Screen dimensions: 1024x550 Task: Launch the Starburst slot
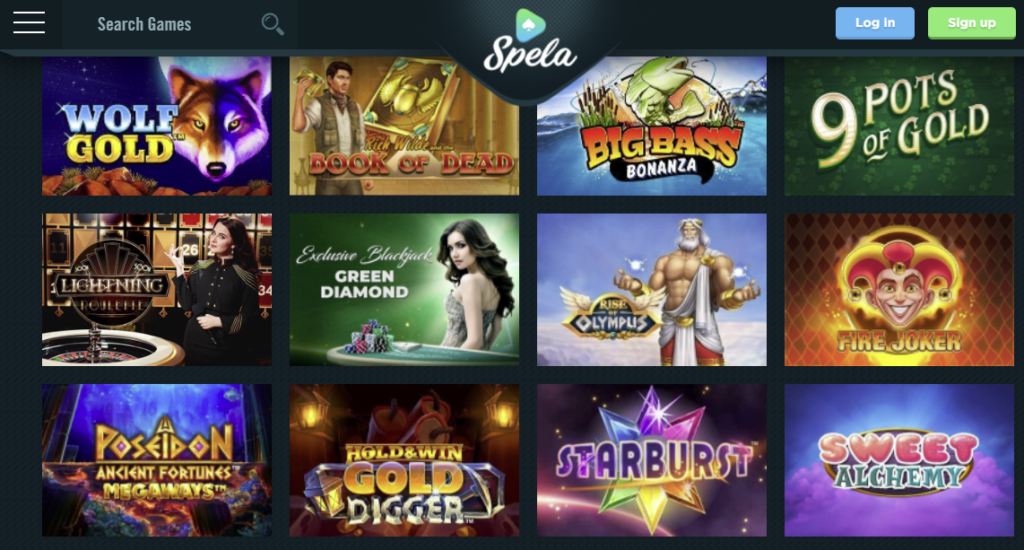tap(652, 461)
